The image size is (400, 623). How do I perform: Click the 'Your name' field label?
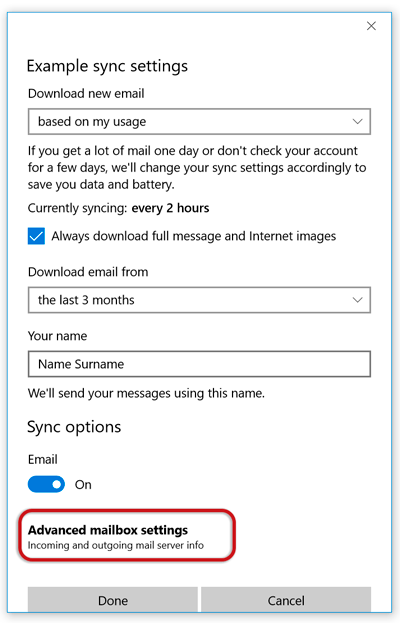(x=57, y=336)
